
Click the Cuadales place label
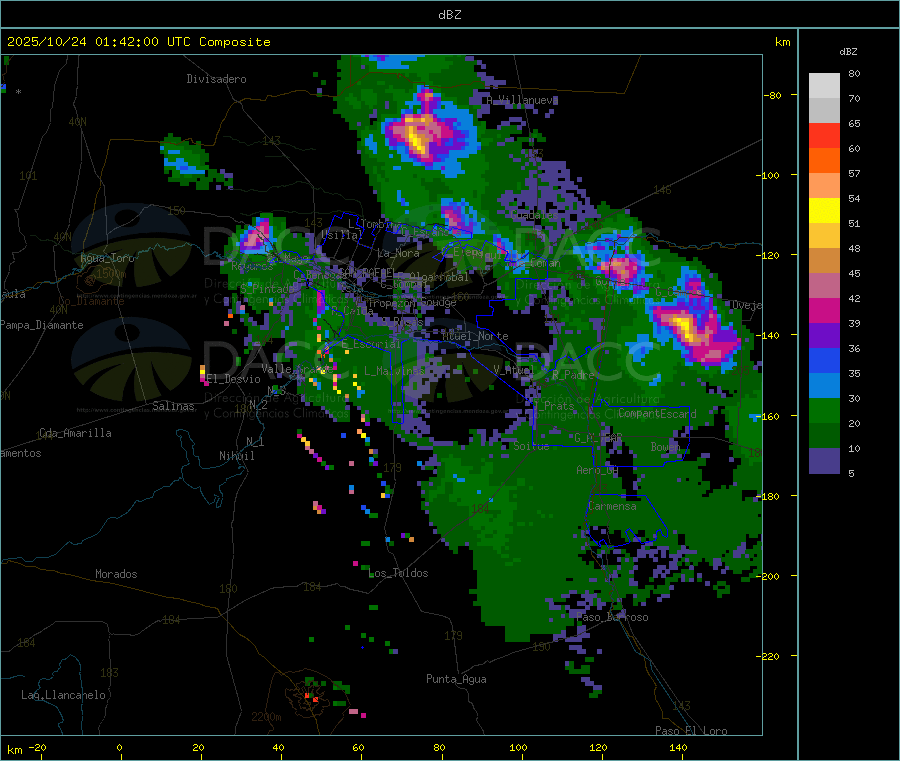(x=534, y=215)
